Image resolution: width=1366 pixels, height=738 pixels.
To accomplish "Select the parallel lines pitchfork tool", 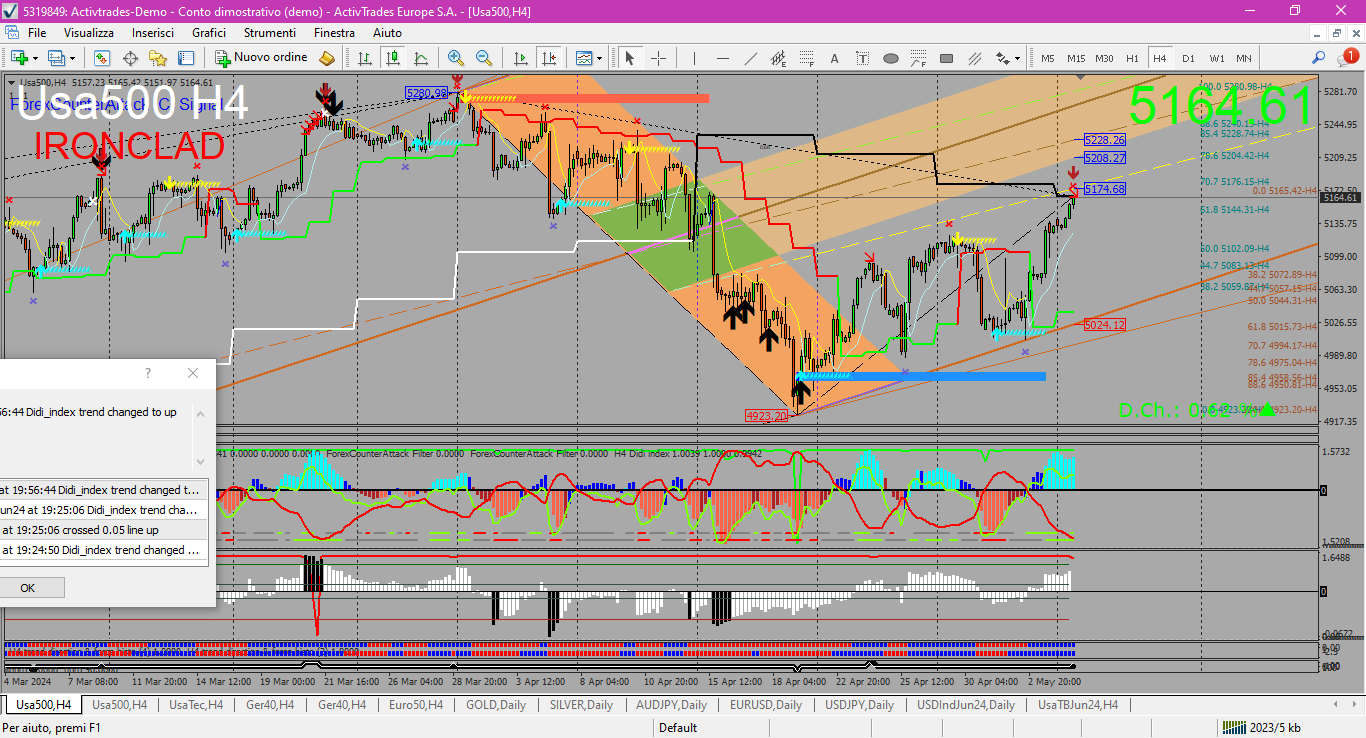I will coord(975,58).
